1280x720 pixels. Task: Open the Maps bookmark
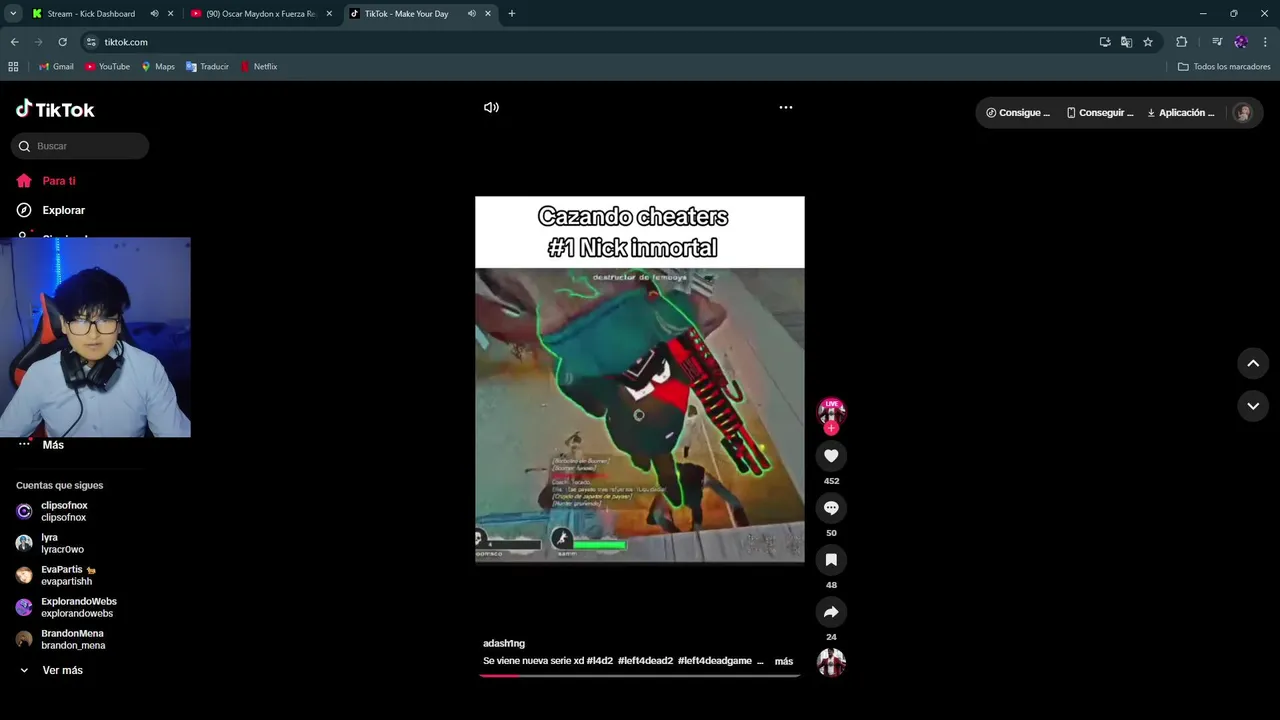(158, 67)
